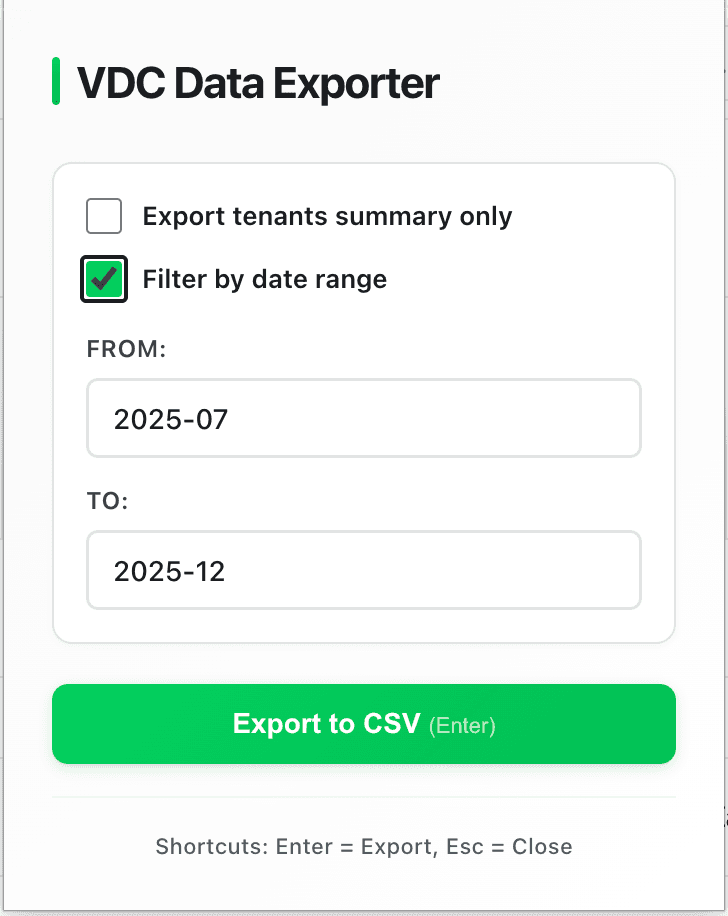
Task: Click the green accent bar beside the title
Action: [x=56, y=82]
